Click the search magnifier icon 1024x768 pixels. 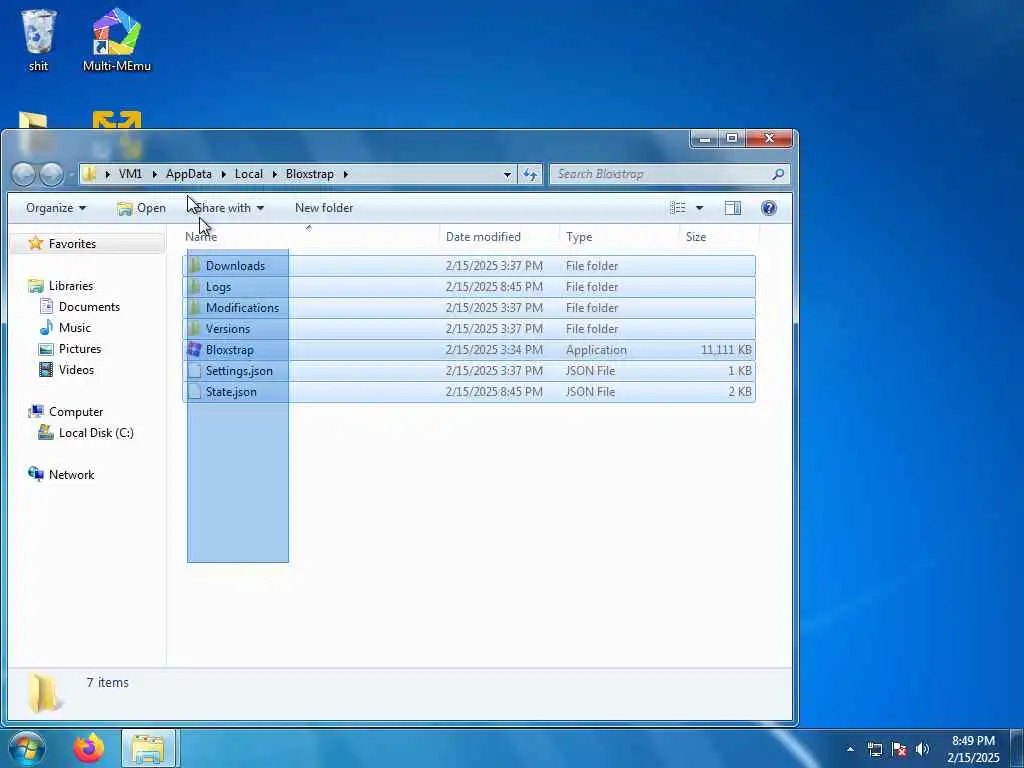click(778, 174)
